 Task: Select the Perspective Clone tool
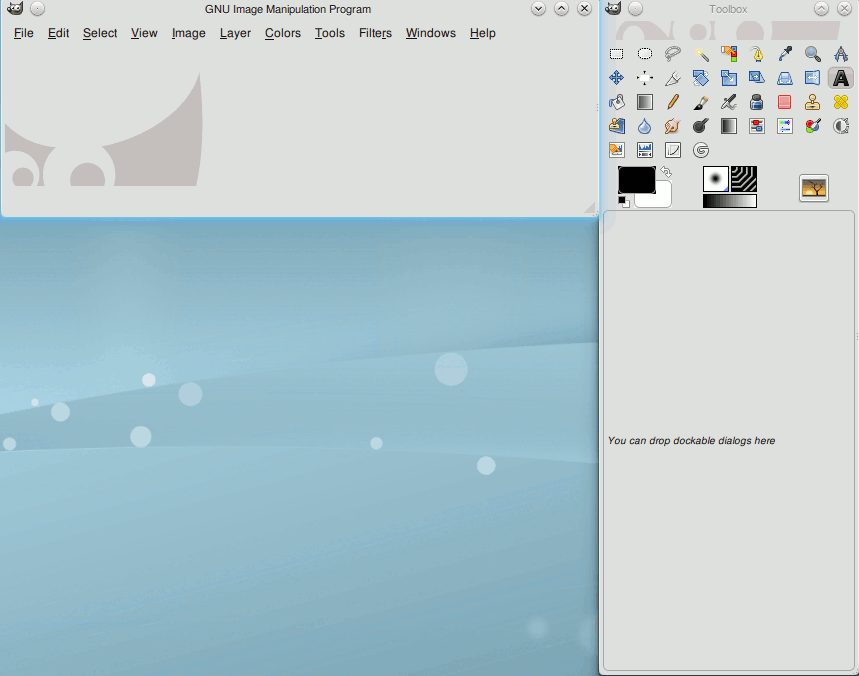(x=616, y=126)
